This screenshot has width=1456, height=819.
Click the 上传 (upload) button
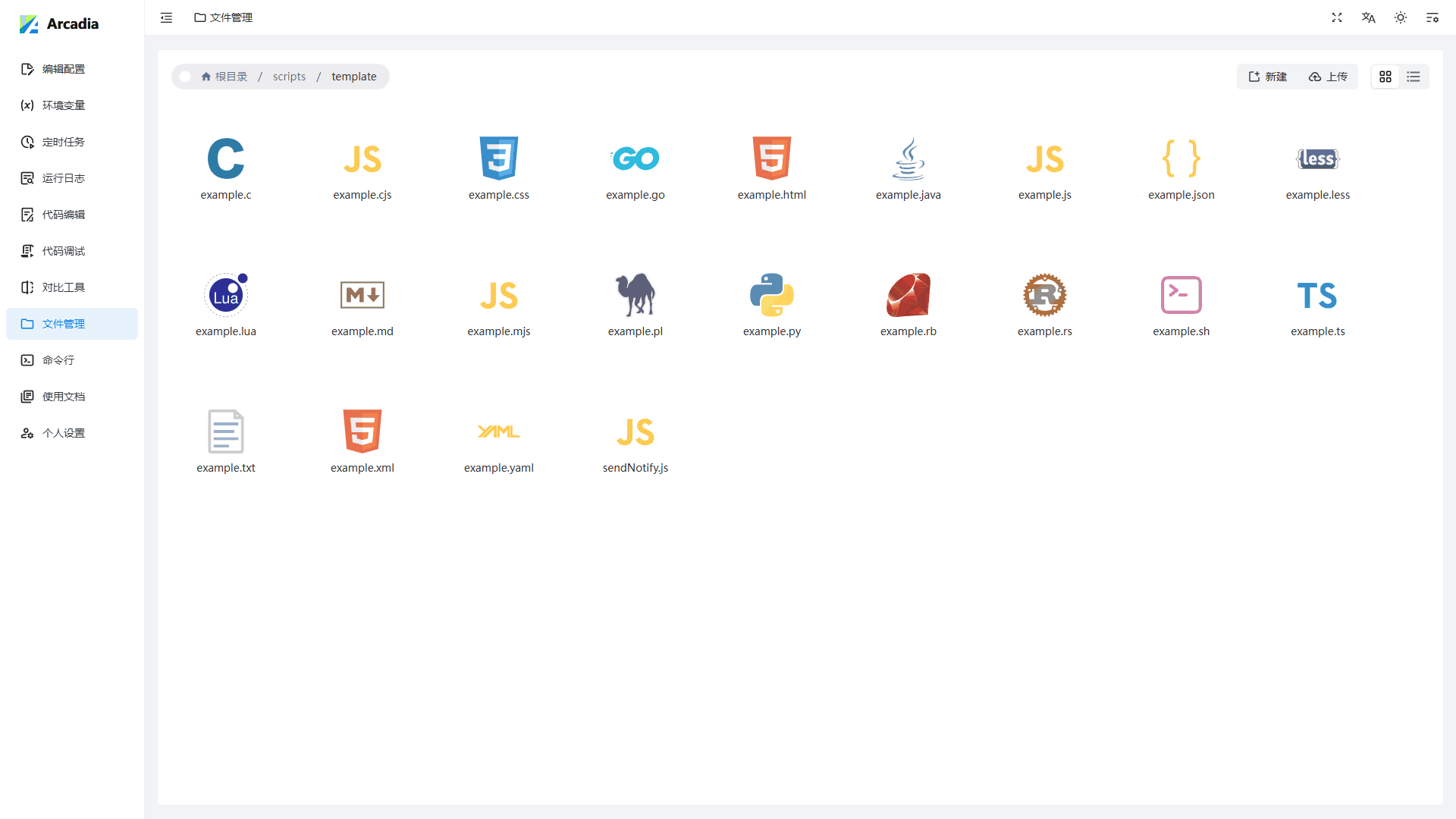point(1328,77)
